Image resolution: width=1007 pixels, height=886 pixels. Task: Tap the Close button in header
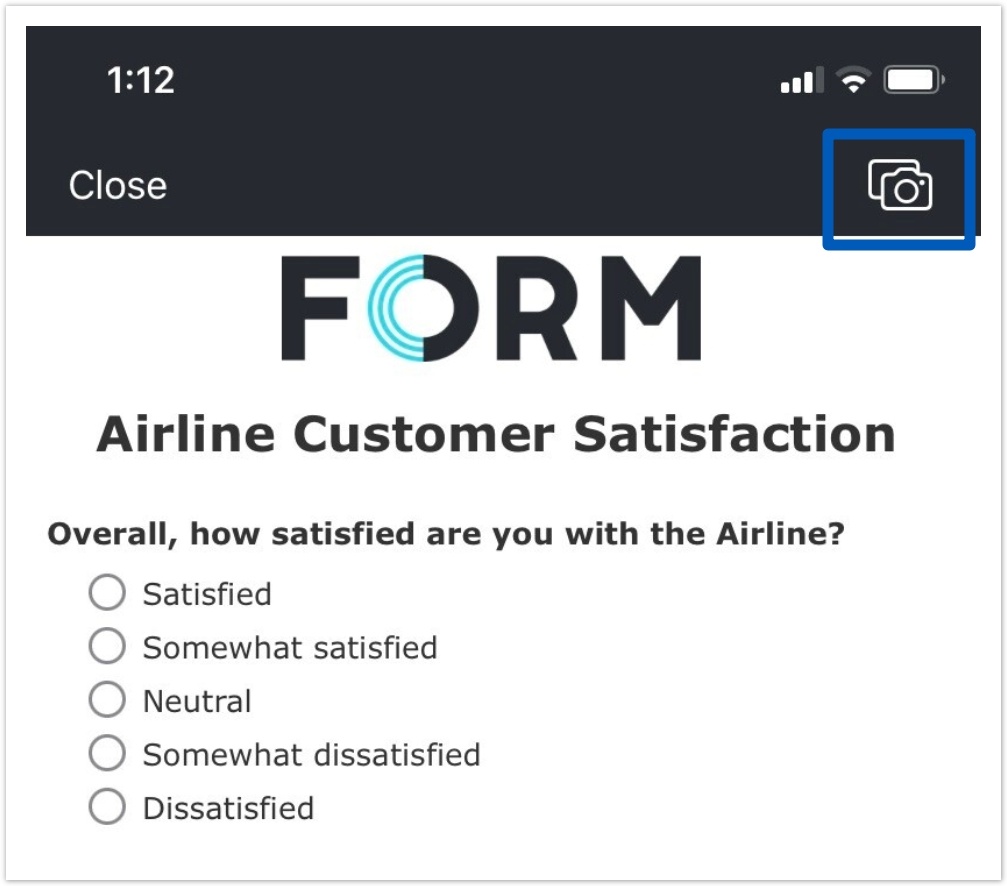(118, 186)
